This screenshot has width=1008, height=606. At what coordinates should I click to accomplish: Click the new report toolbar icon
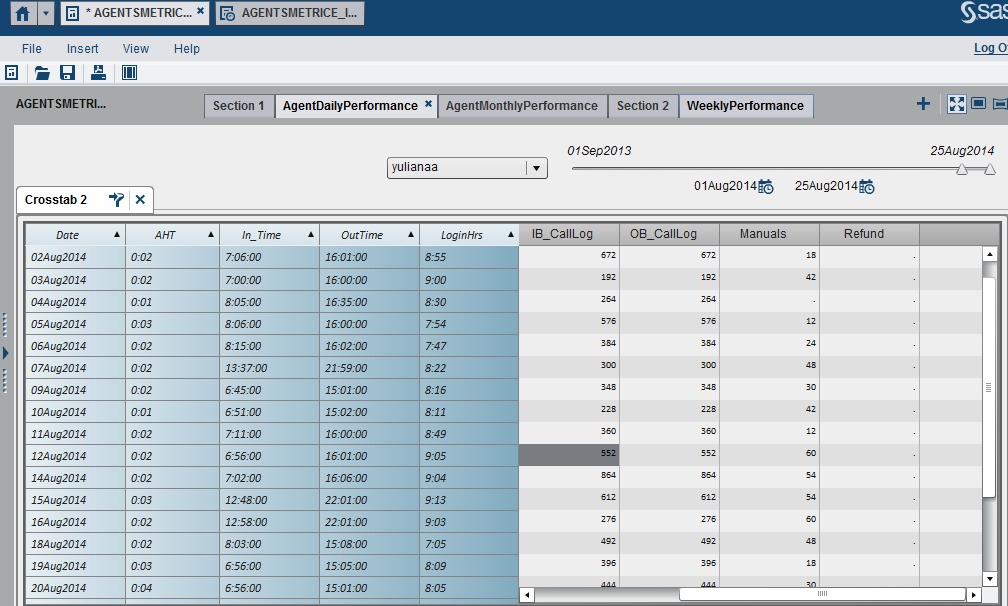[x=12, y=72]
